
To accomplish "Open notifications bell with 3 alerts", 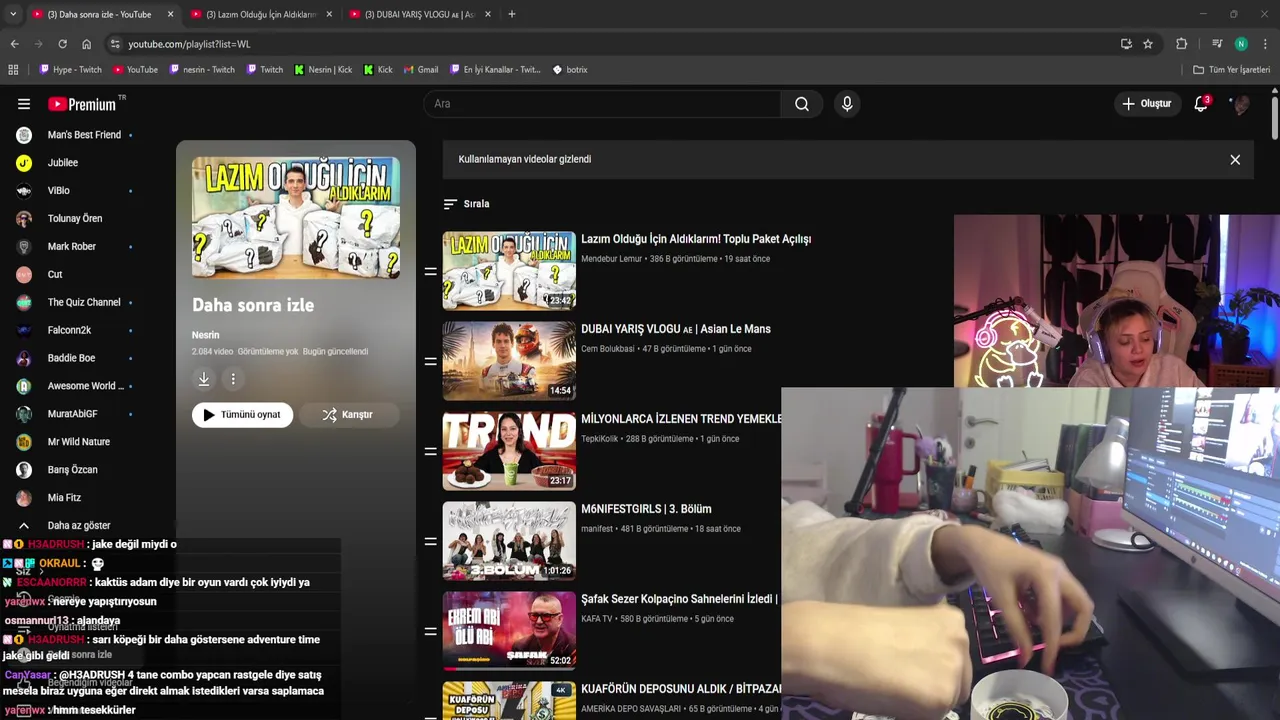I will coord(1201,104).
